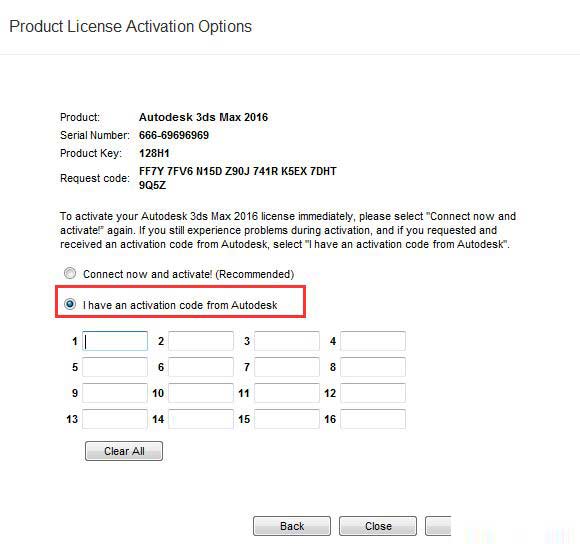Click activation code field 16

373,419
